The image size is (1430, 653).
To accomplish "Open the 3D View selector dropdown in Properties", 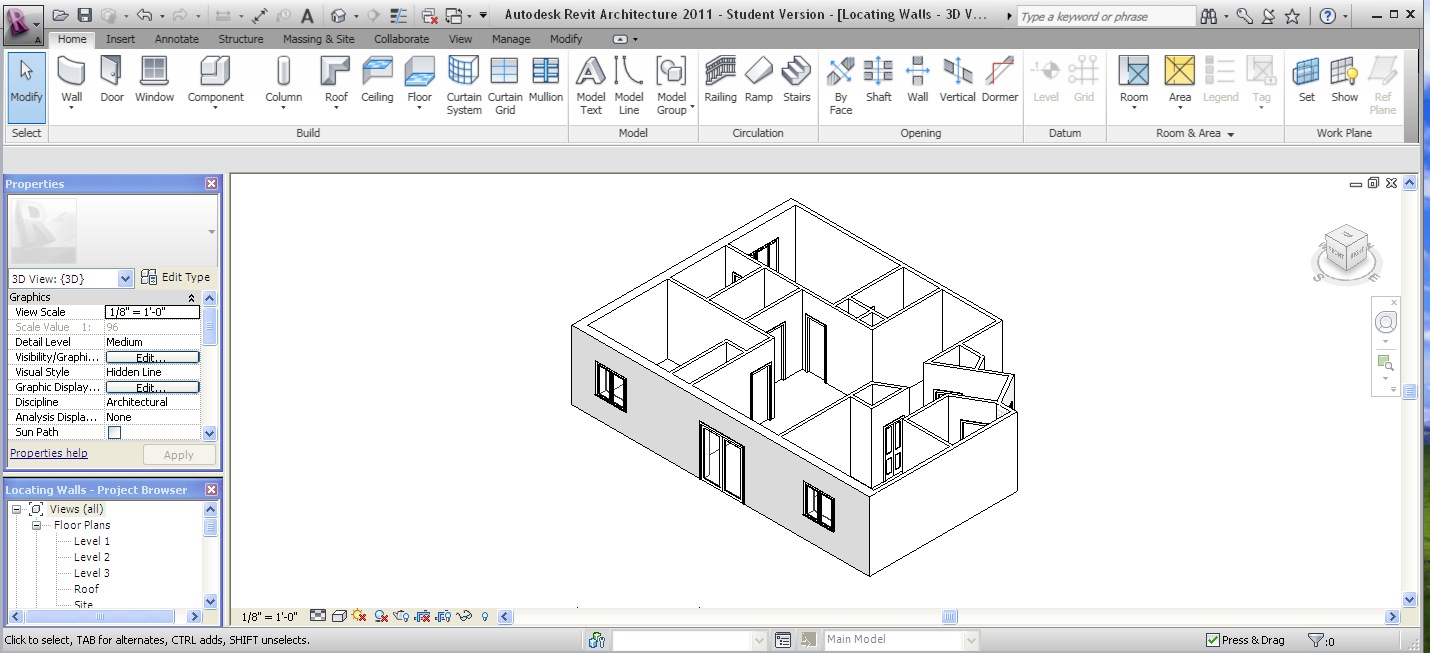I will (126, 277).
